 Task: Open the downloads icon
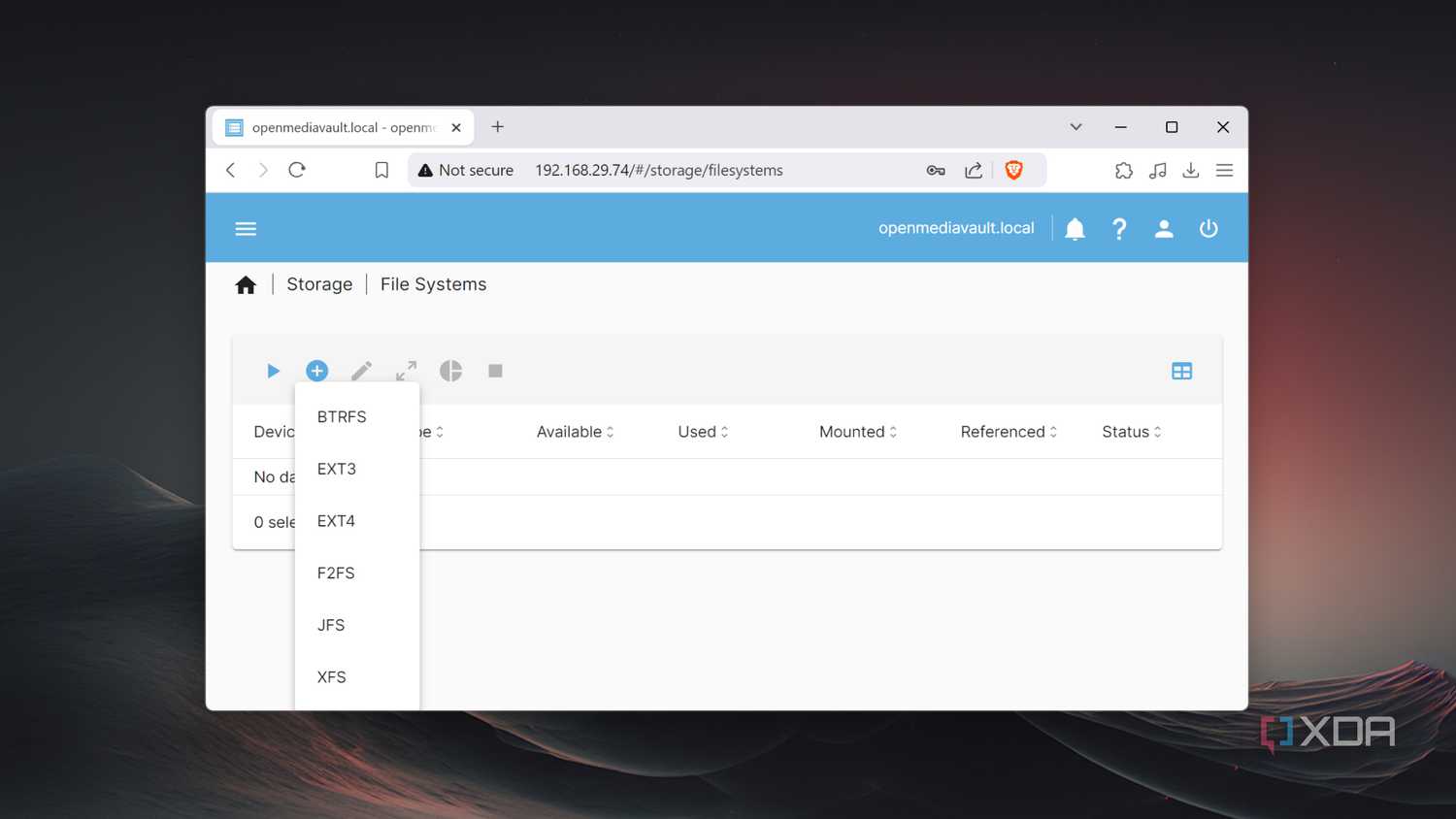[1191, 170]
